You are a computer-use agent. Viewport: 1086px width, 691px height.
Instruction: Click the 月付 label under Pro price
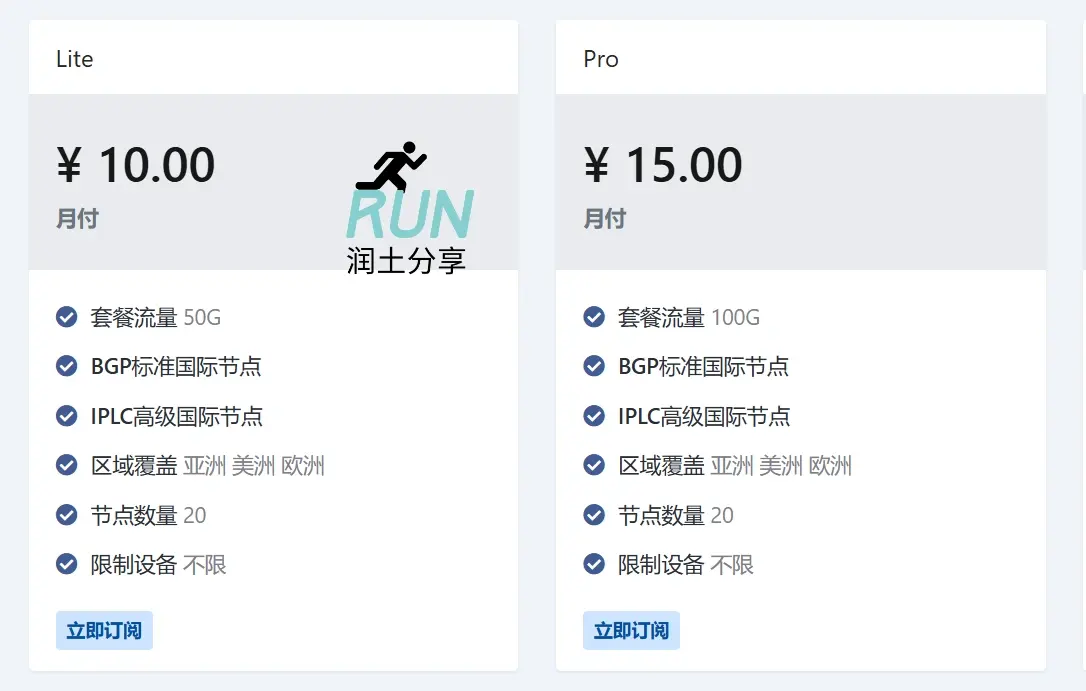[x=604, y=218]
